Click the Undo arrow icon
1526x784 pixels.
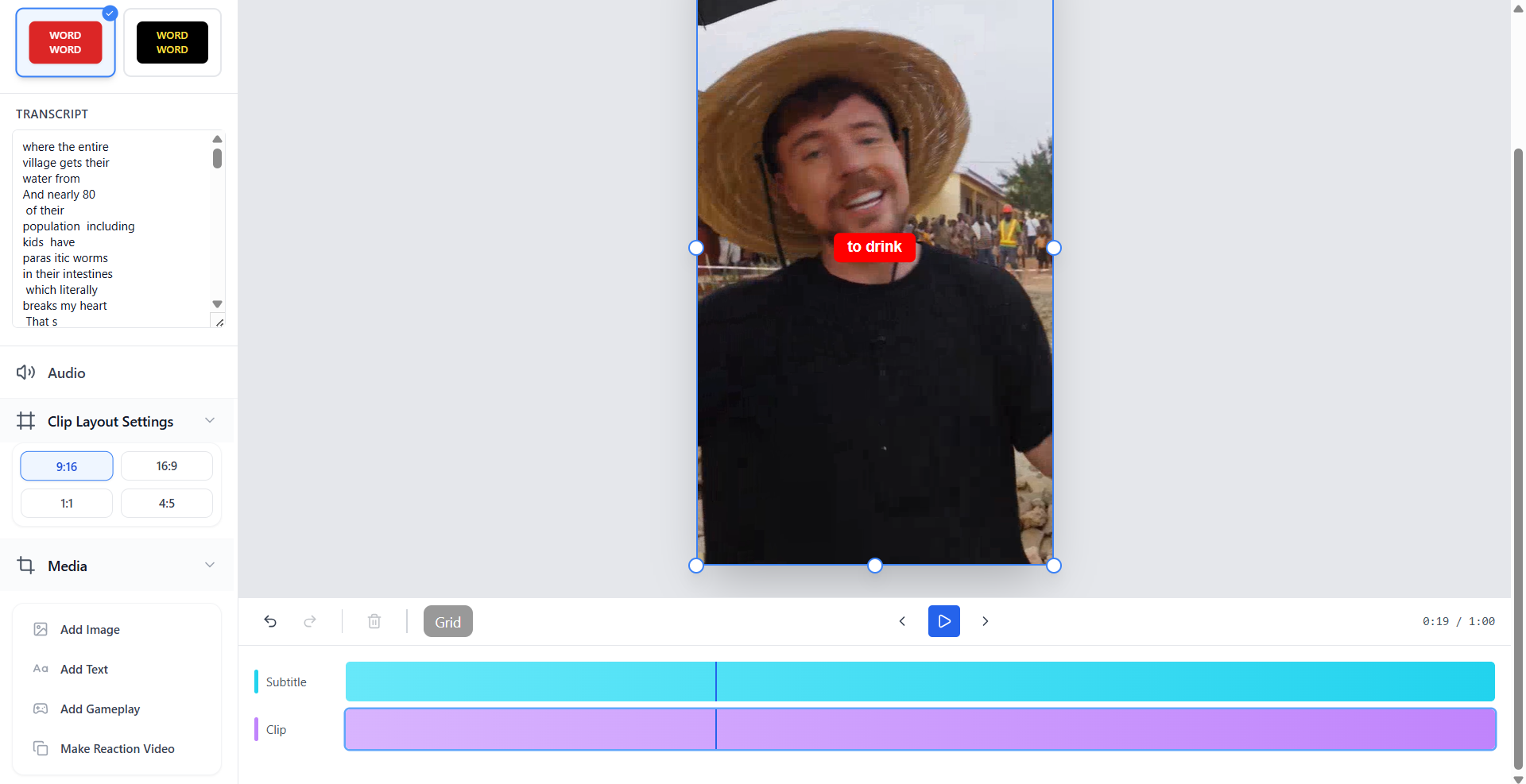(270, 621)
